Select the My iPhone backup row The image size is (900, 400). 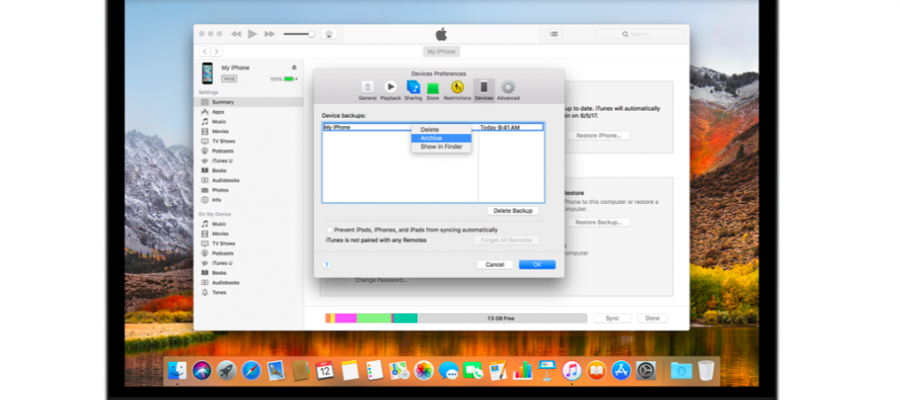[433, 127]
